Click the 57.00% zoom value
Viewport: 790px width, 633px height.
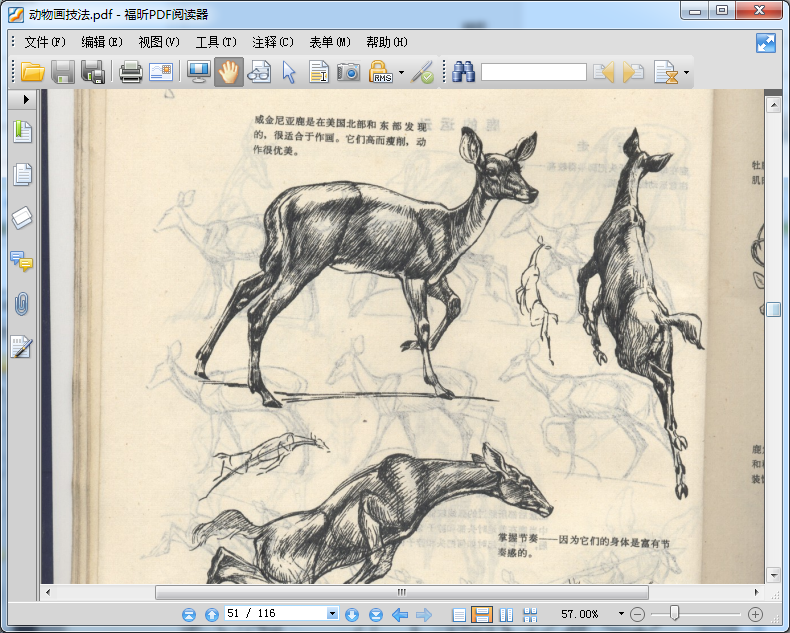[579, 614]
